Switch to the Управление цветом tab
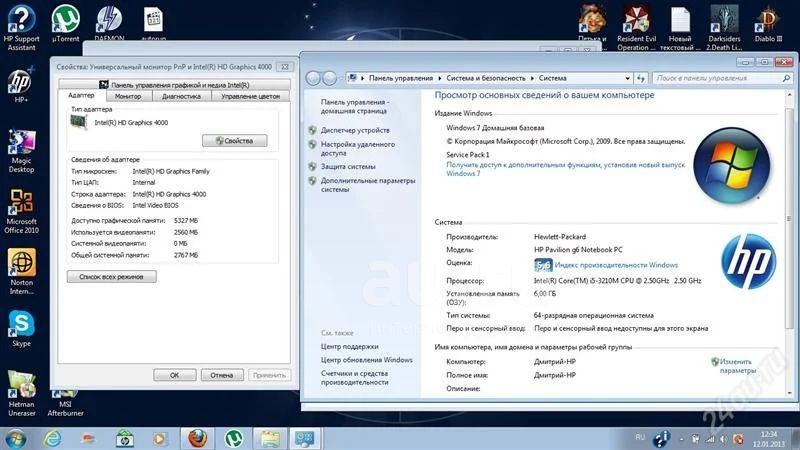This screenshot has width=800, height=450. [251, 96]
